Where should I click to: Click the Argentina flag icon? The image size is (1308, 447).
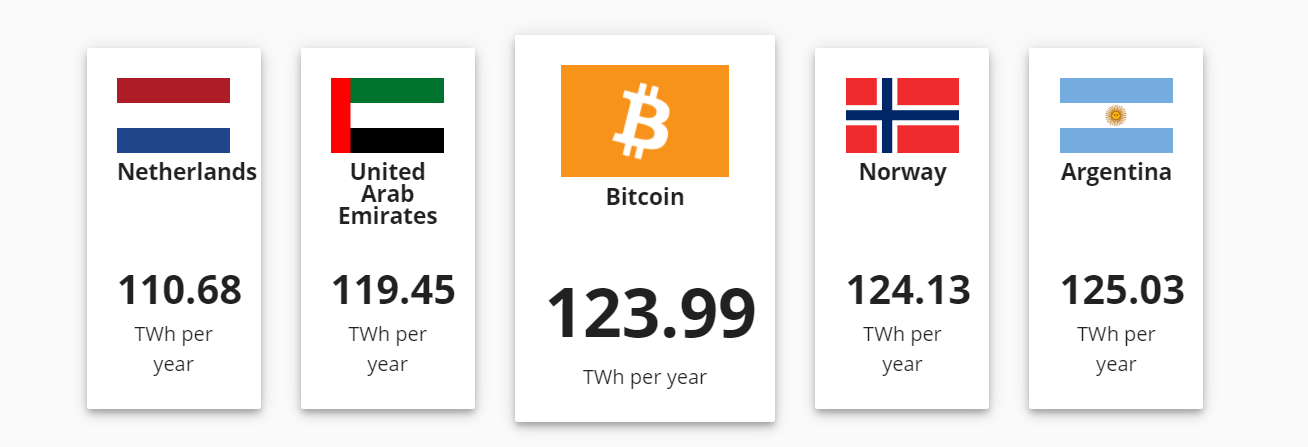tap(1116, 115)
